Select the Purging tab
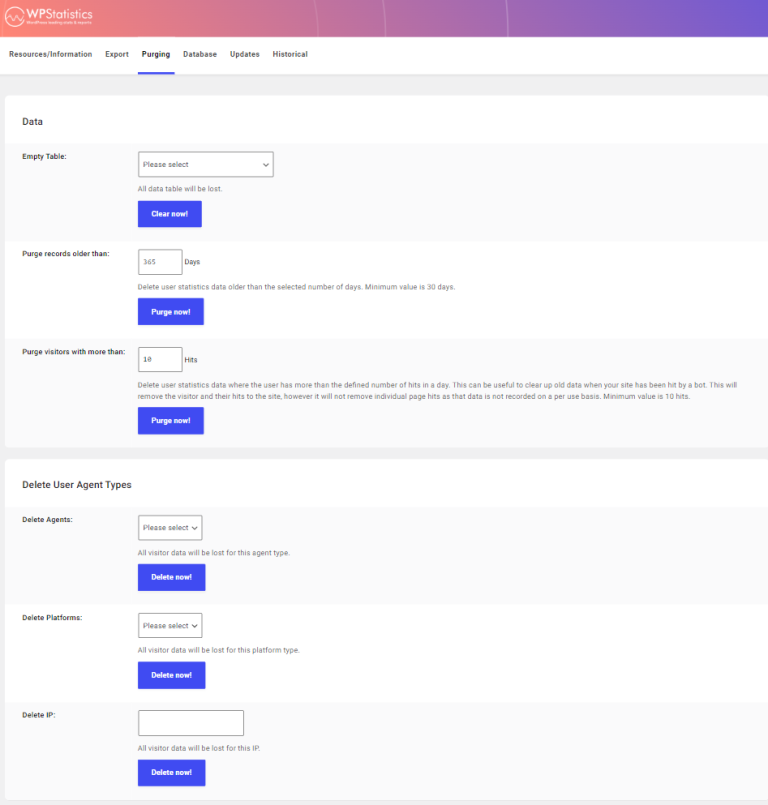 pyautogui.click(x=156, y=54)
